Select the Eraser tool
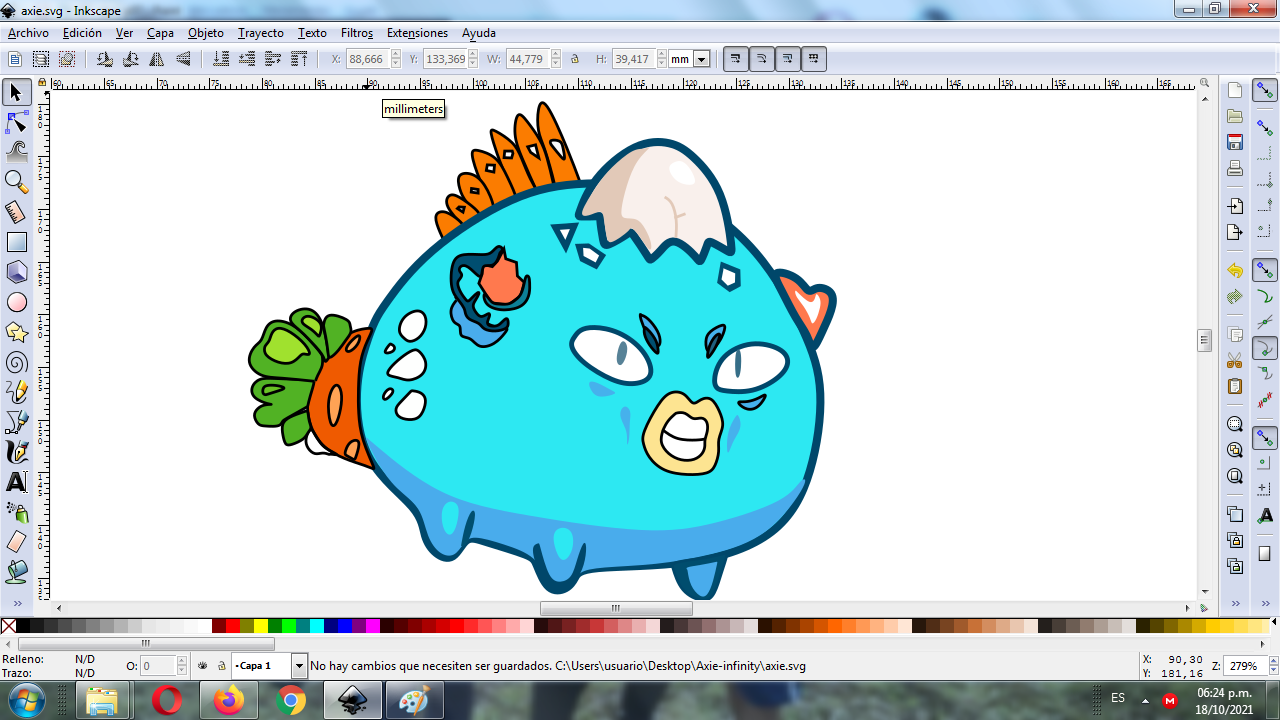1280x720 pixels. coord(16,542)
